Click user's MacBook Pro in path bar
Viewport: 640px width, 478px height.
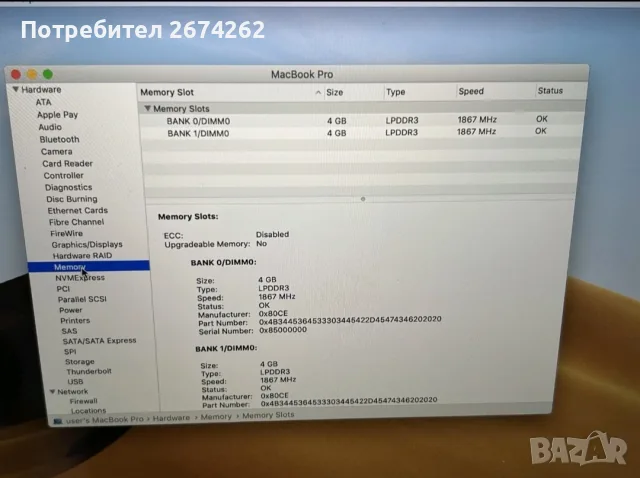104,419
